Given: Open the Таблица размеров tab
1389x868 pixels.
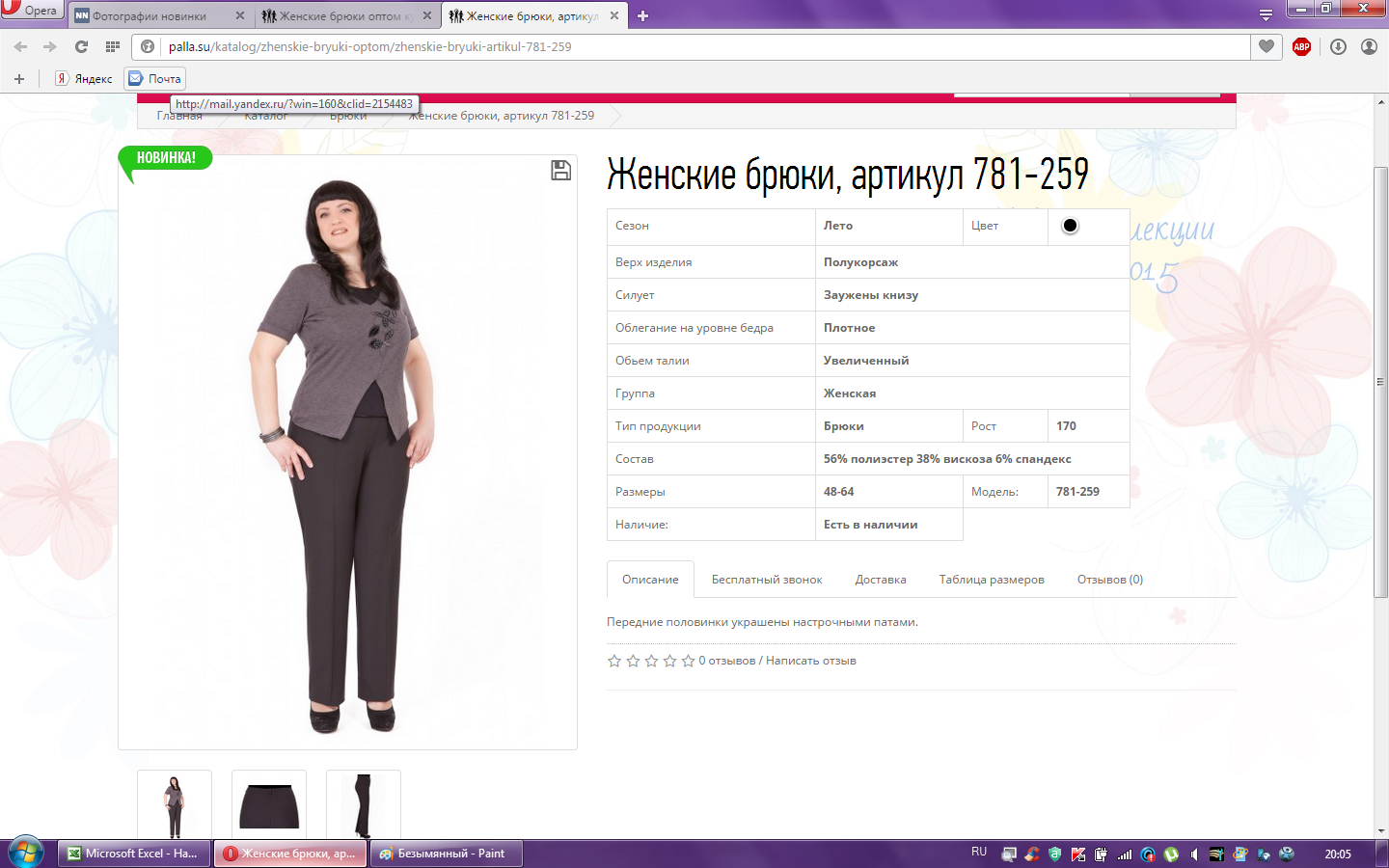Looking at the screenshot, I should [992, 580].
